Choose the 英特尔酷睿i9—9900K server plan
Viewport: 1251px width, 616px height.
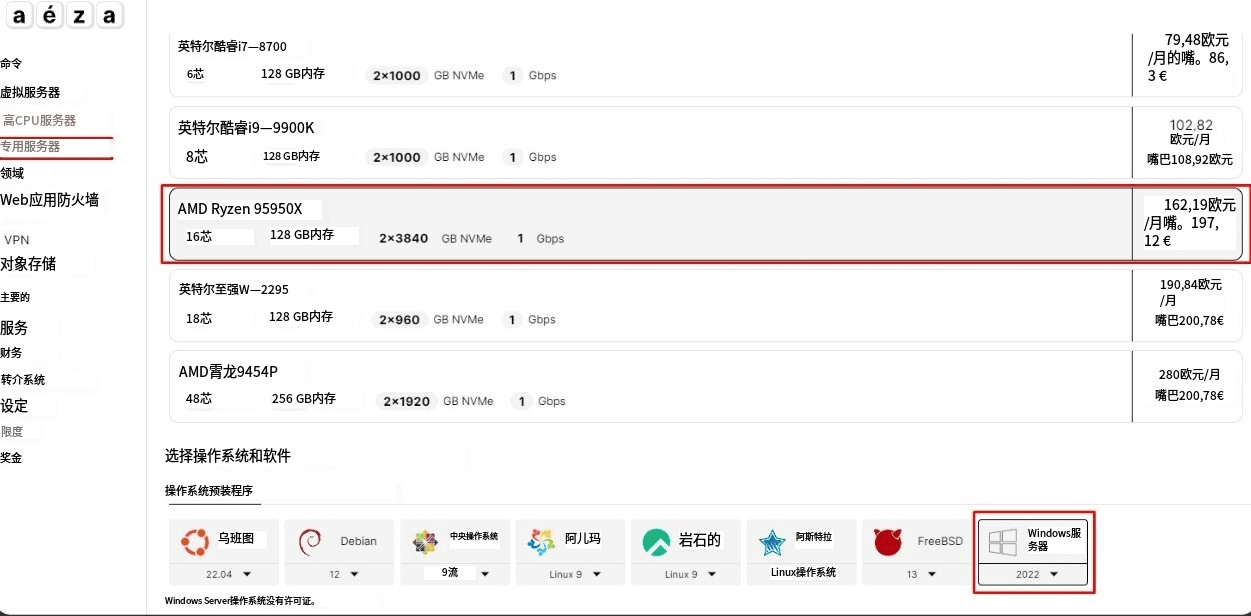click(650, 141)
